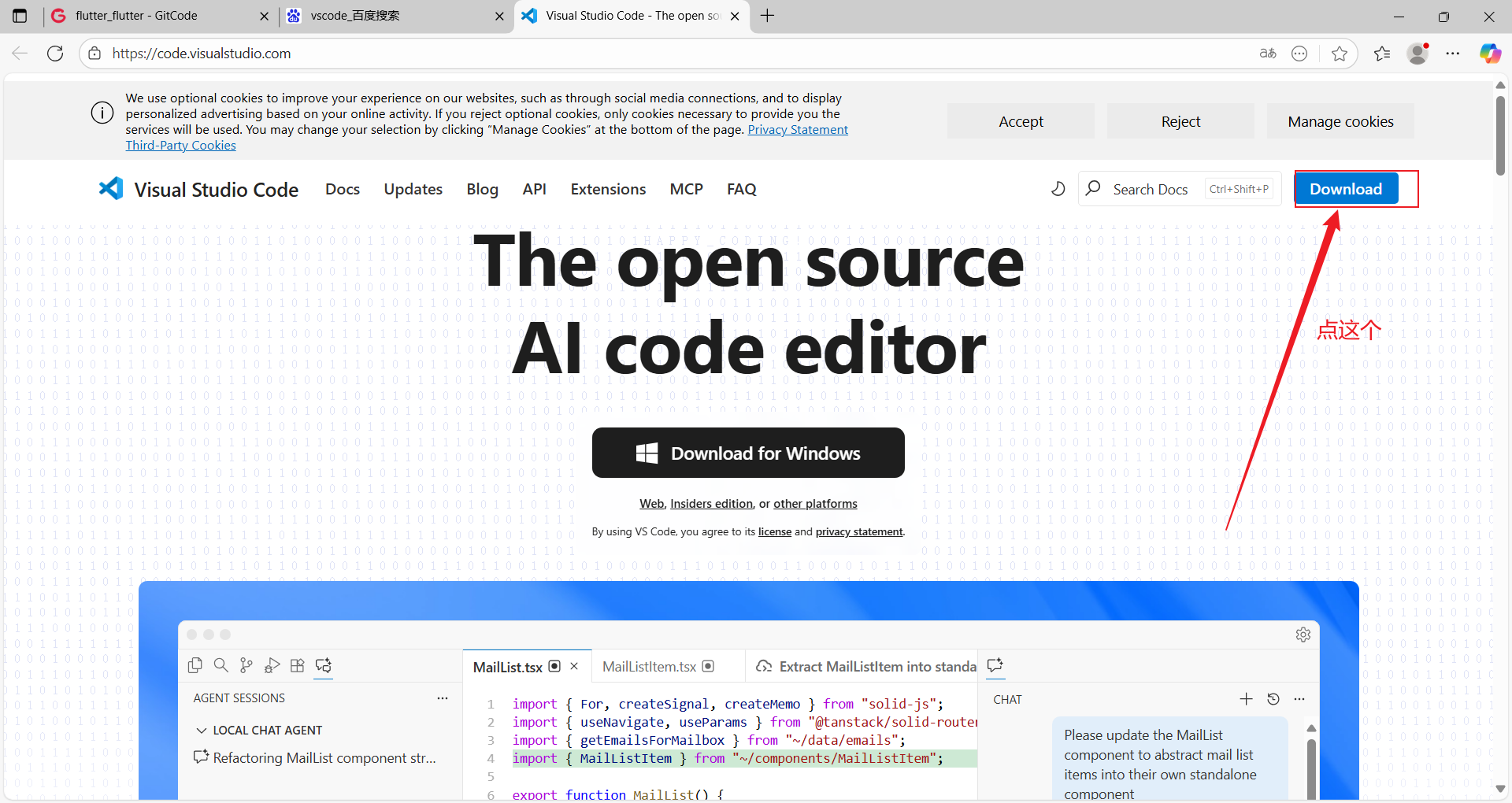The height and width of the screenshot is (803, 1512).
Task: Switch to vscode_百度搜索 browser tab
Action: [395, 16]
